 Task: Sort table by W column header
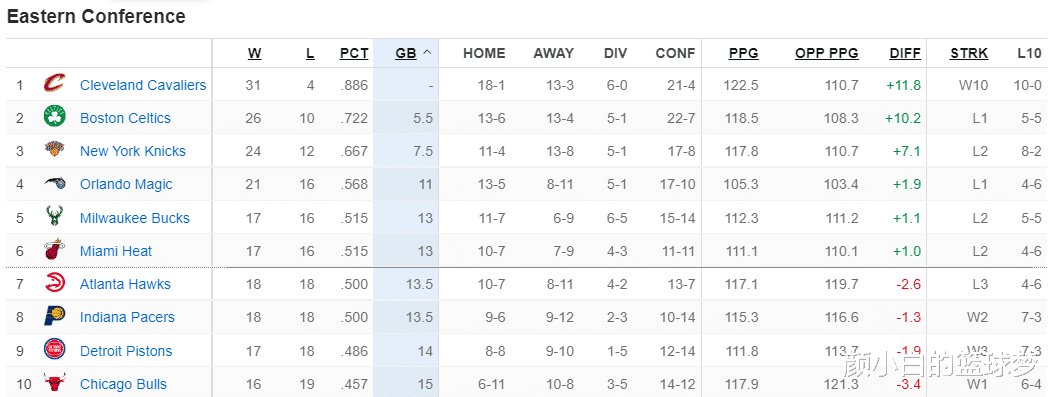tap(255, 53)
